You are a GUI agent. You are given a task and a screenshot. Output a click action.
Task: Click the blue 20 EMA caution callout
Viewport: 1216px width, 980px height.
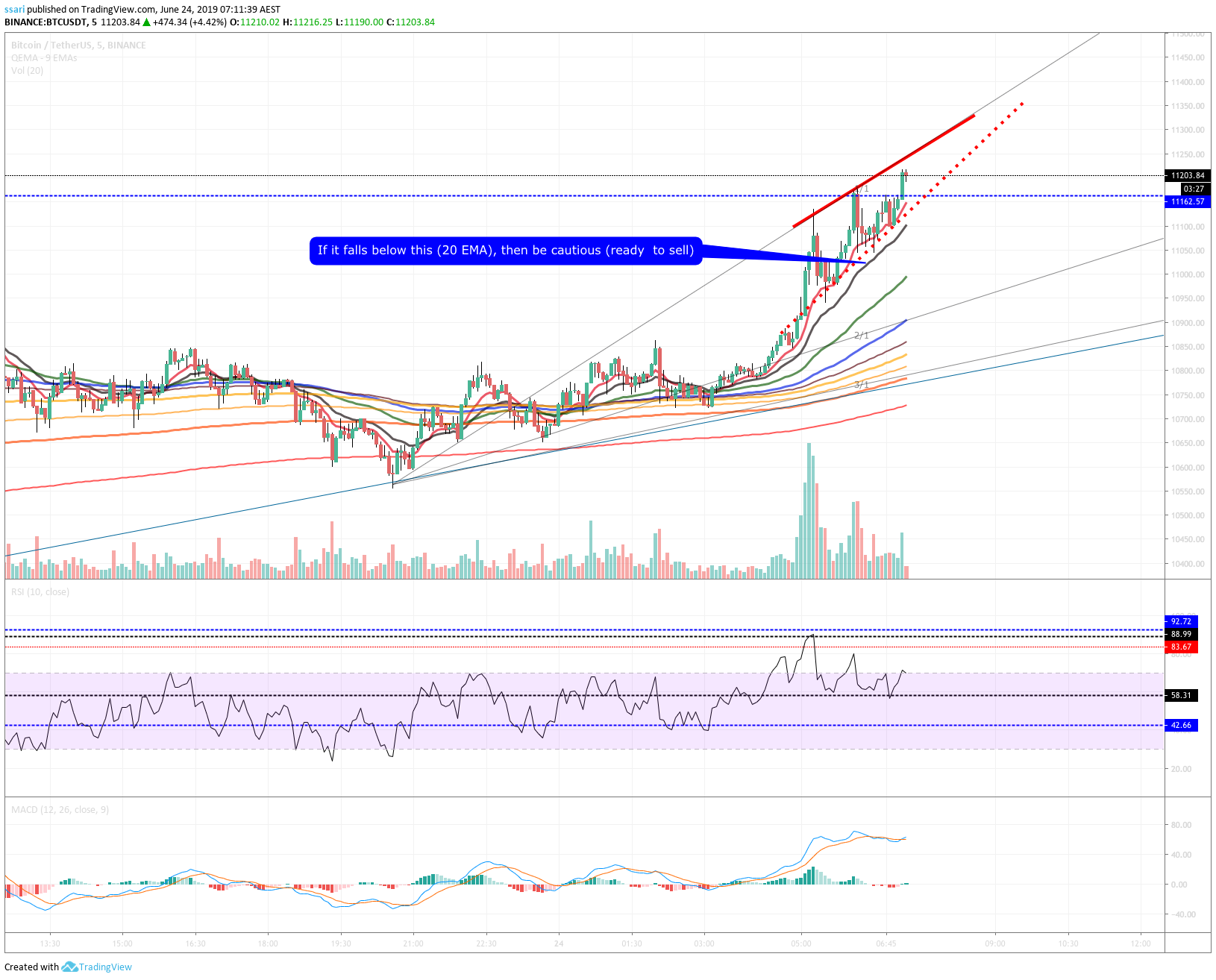[506, 251]
